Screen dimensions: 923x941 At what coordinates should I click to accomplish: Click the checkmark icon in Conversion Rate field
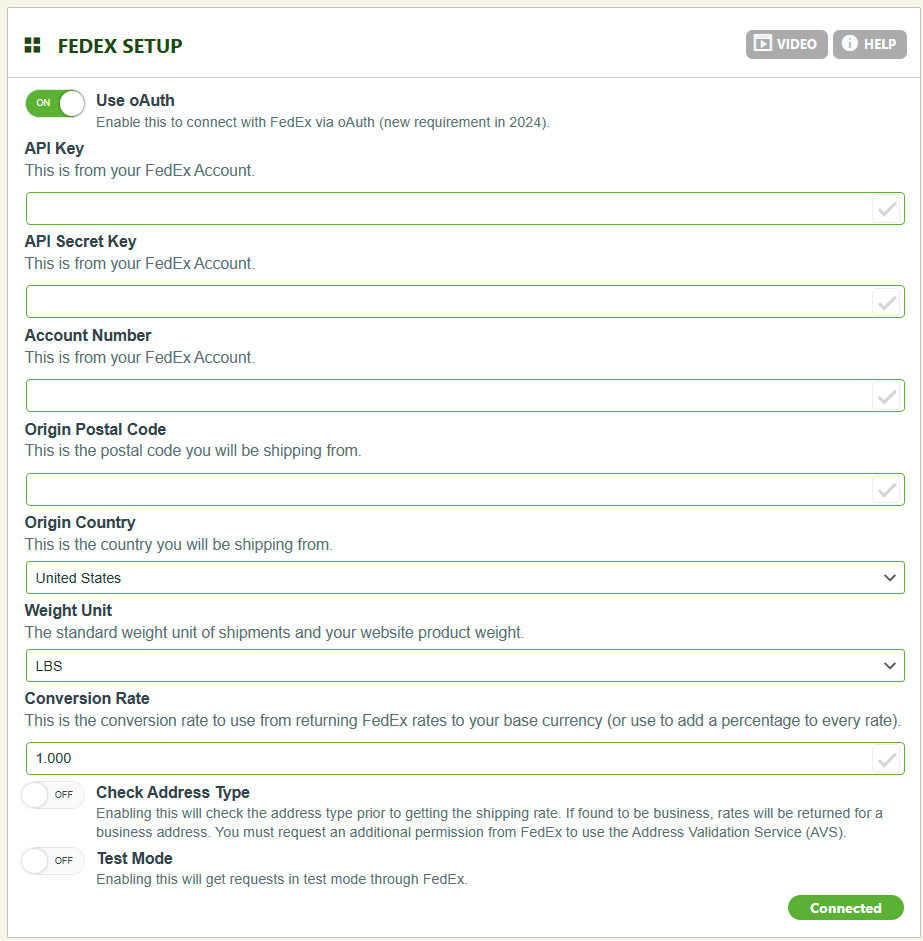point(886,759)
